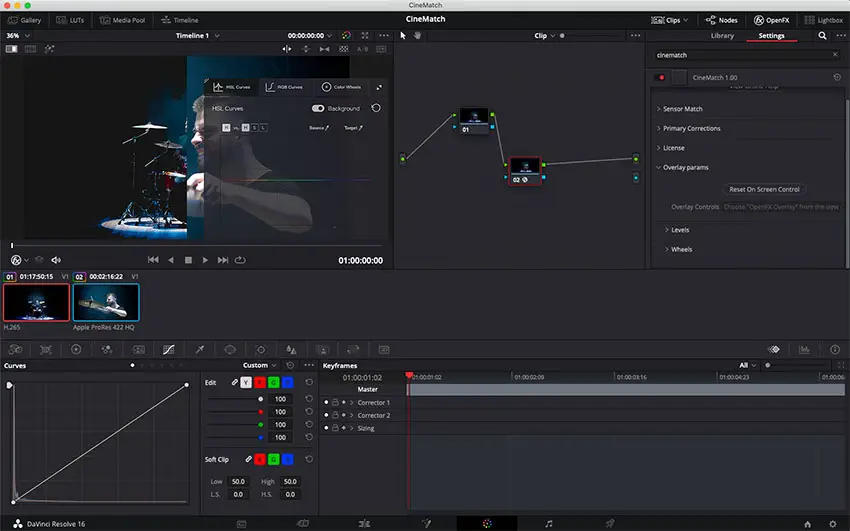Open the Clips dropdown
The image size is (850, 531).
(x=669, y=20)
